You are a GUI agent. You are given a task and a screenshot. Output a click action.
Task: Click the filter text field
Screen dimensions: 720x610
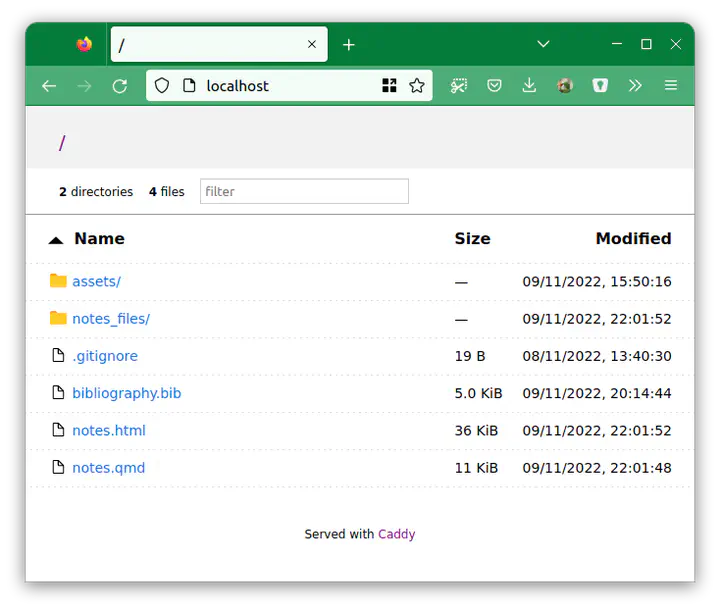point(304,192)
